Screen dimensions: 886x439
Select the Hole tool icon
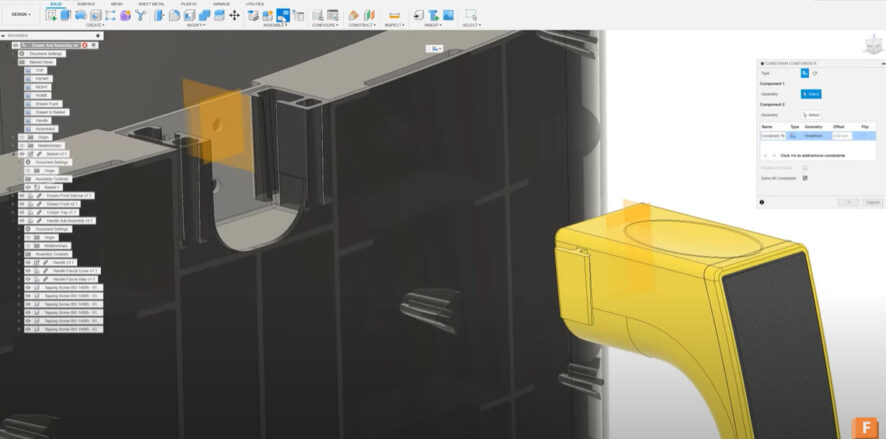(95, 15)
